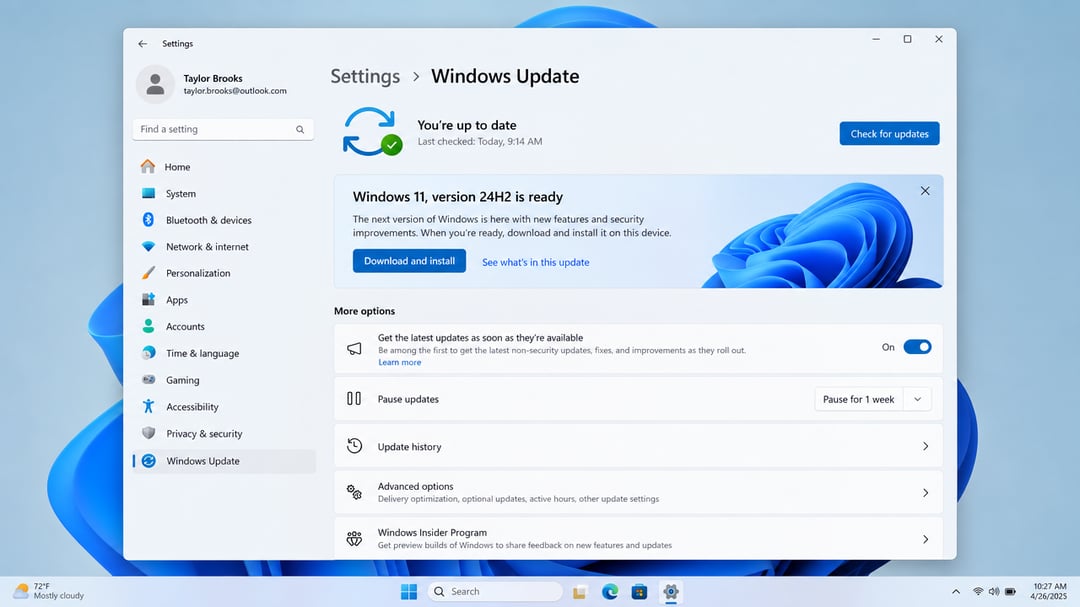
Task: Click Download and install button
Action: [x=409, y=261]
